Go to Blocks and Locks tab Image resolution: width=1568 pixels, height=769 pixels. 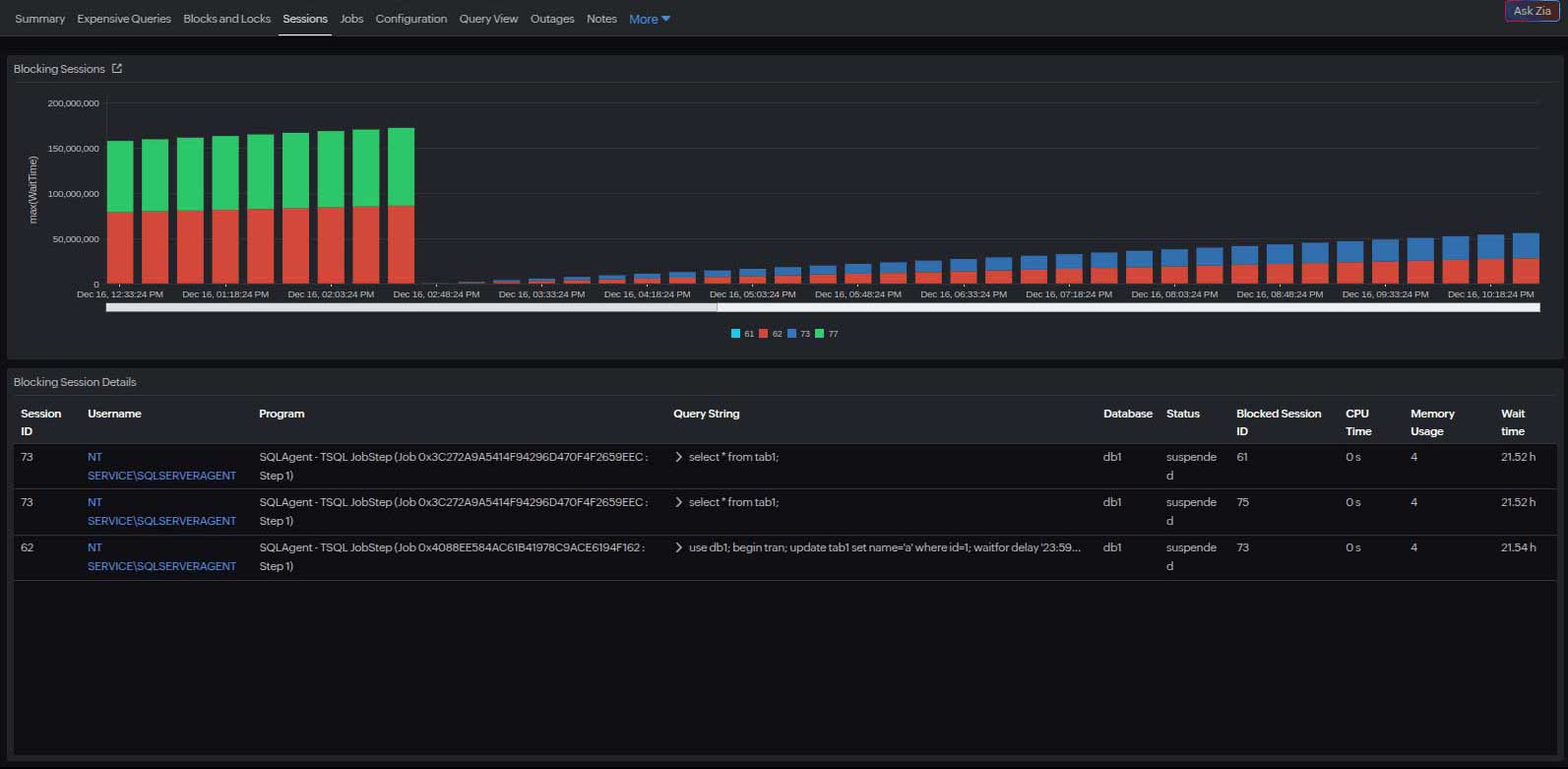(226, 19)
